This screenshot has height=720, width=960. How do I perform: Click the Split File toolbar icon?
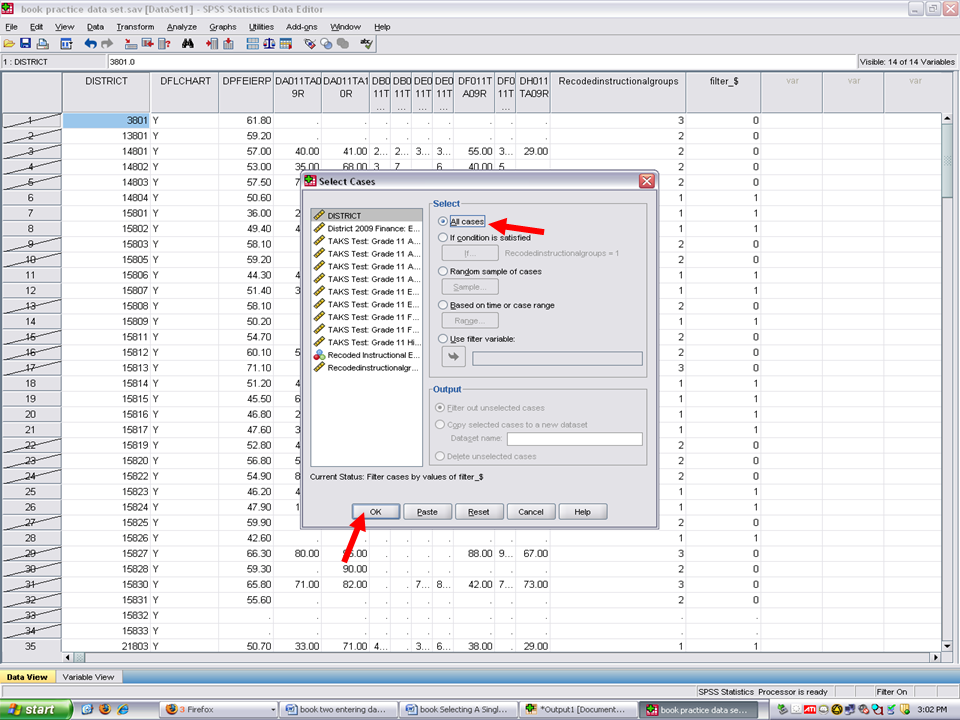[x=252, y=44]
